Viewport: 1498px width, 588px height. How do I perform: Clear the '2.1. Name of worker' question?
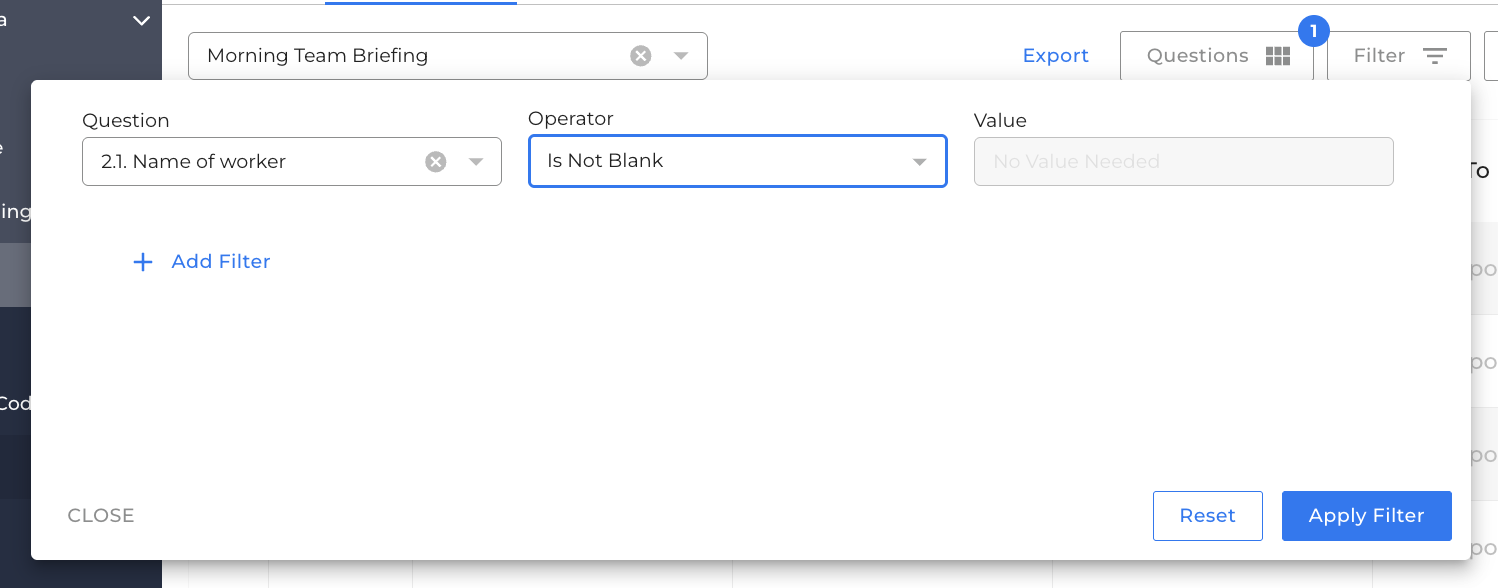(436, 162)
